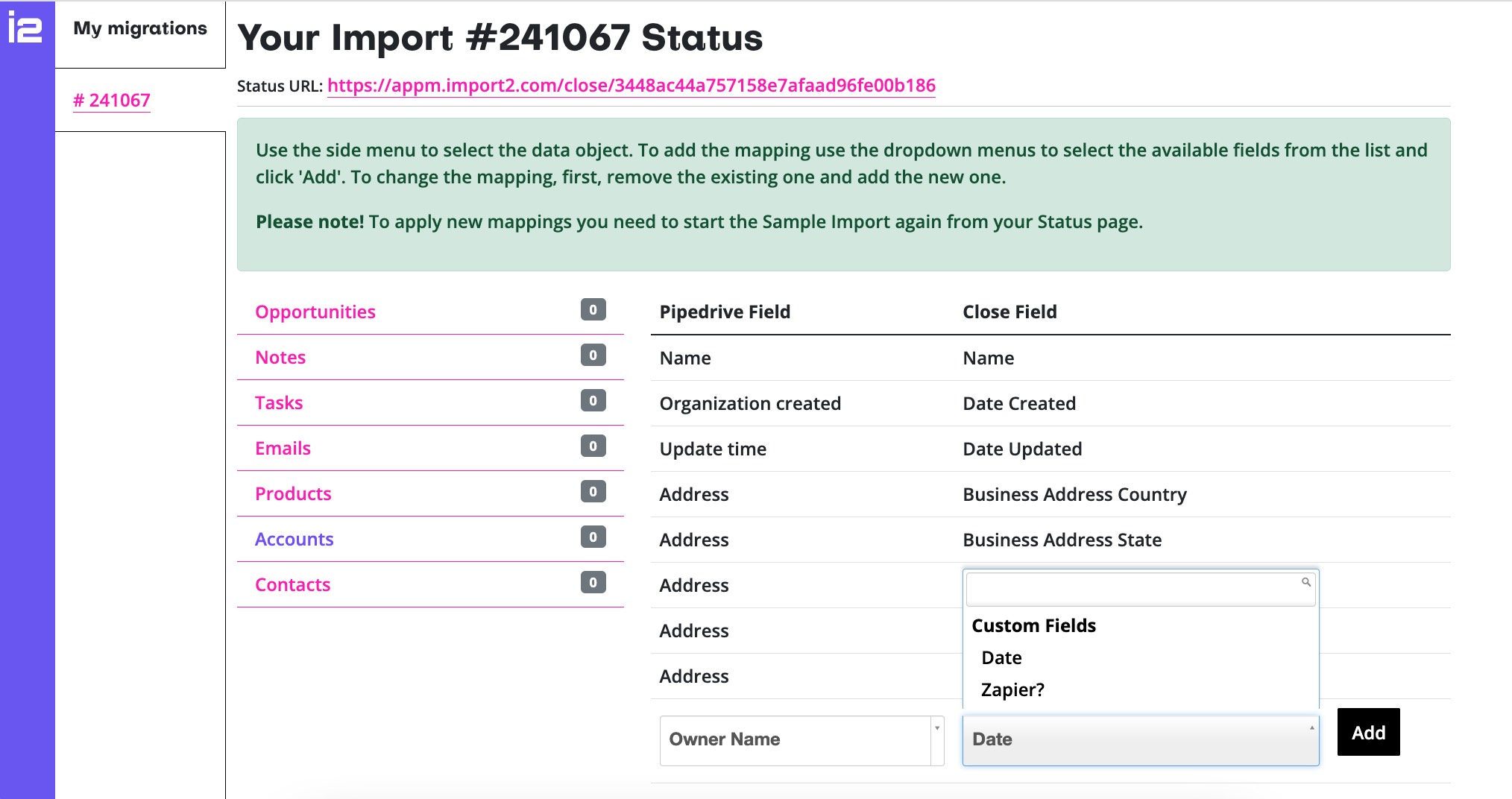Viewport: 1512px width, 799px height.
Task: Click the Close Field column header
Action: [x=1009, y=312]
